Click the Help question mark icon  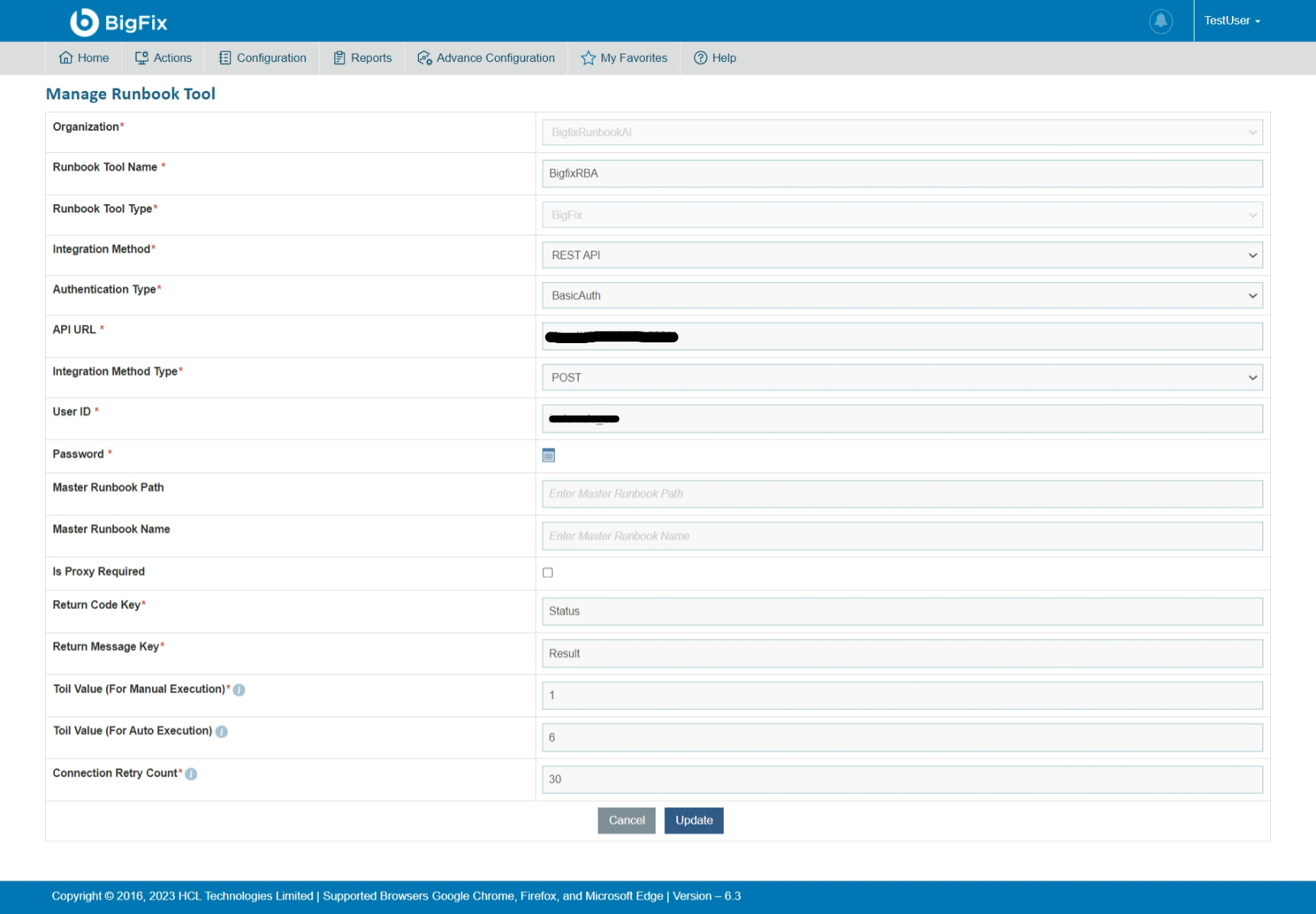tap(700, 58)
